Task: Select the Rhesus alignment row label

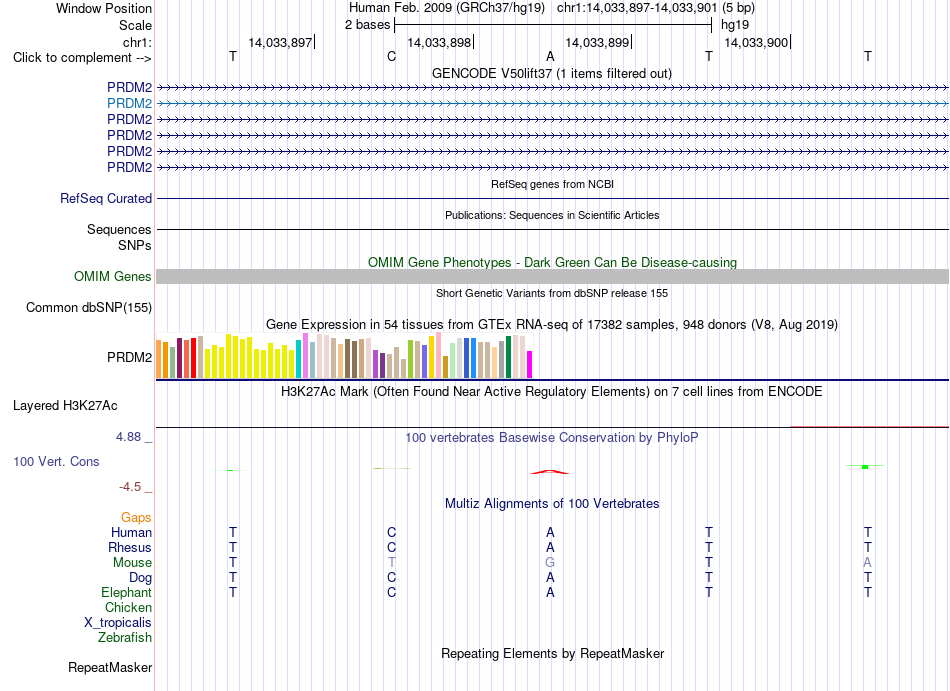Action: [130, 547]
